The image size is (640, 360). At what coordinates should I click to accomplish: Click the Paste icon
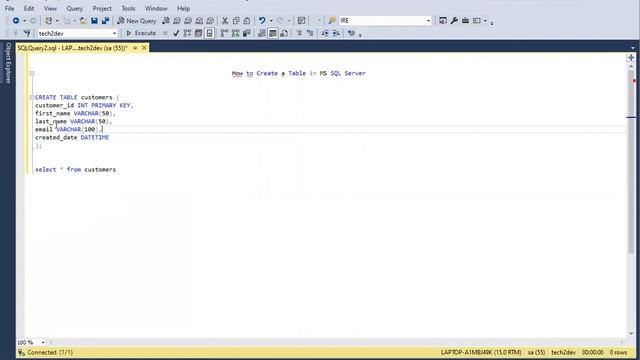(247, 20)
